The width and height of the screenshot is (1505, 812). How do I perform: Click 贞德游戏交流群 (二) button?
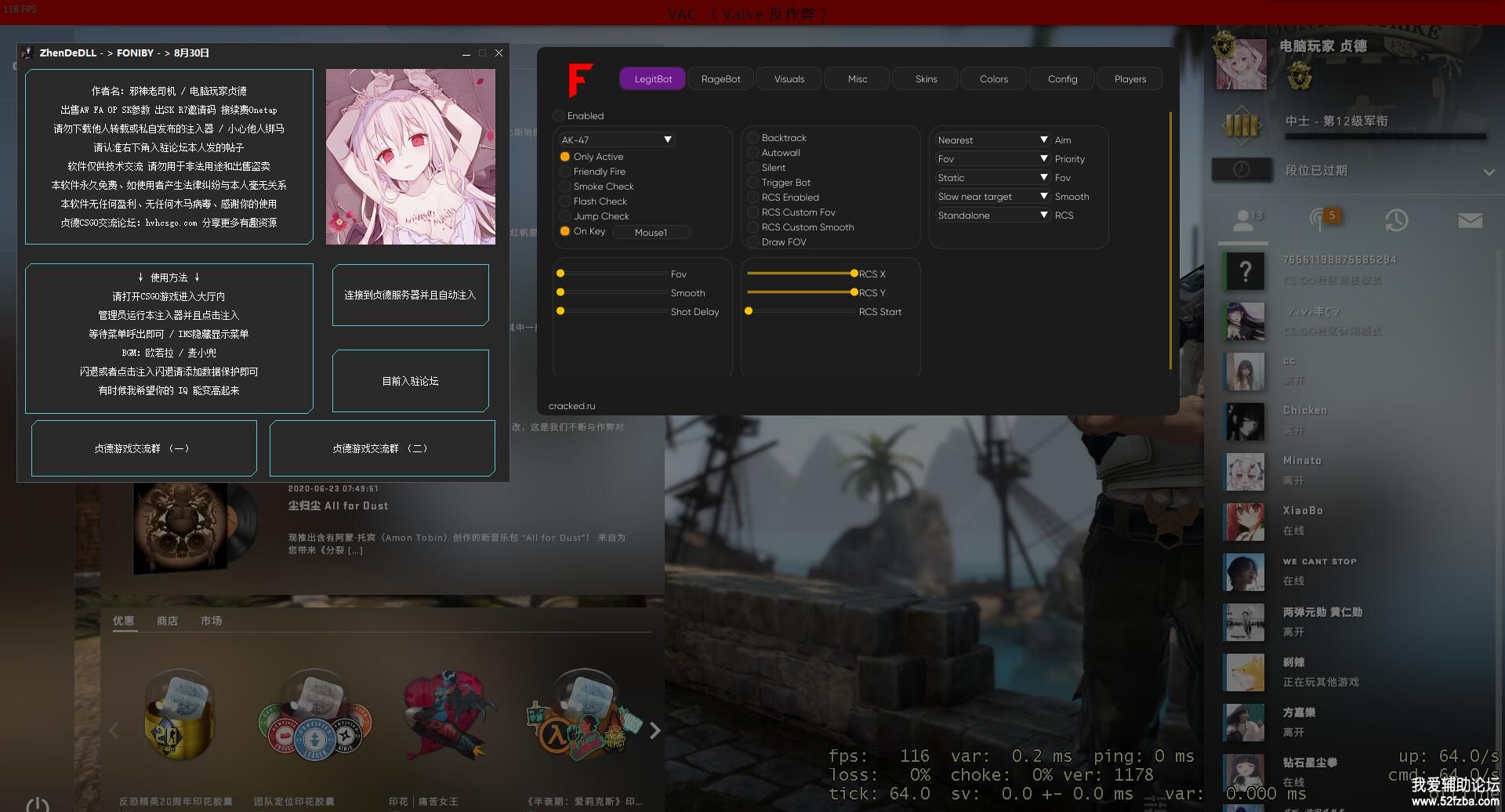(383, 448)
